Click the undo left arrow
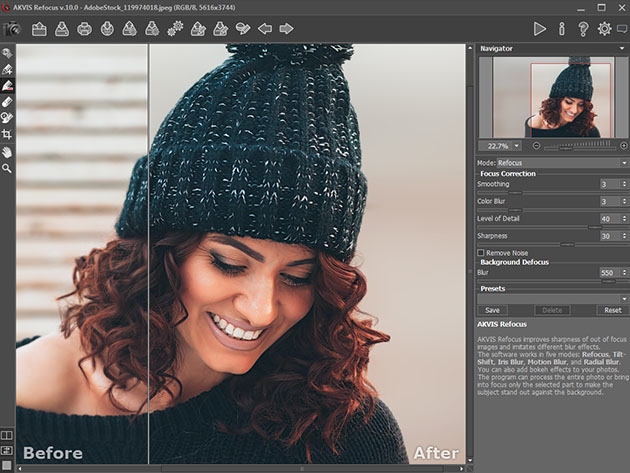630x473 pixels. pyautogui.click(x=265, y=29)
